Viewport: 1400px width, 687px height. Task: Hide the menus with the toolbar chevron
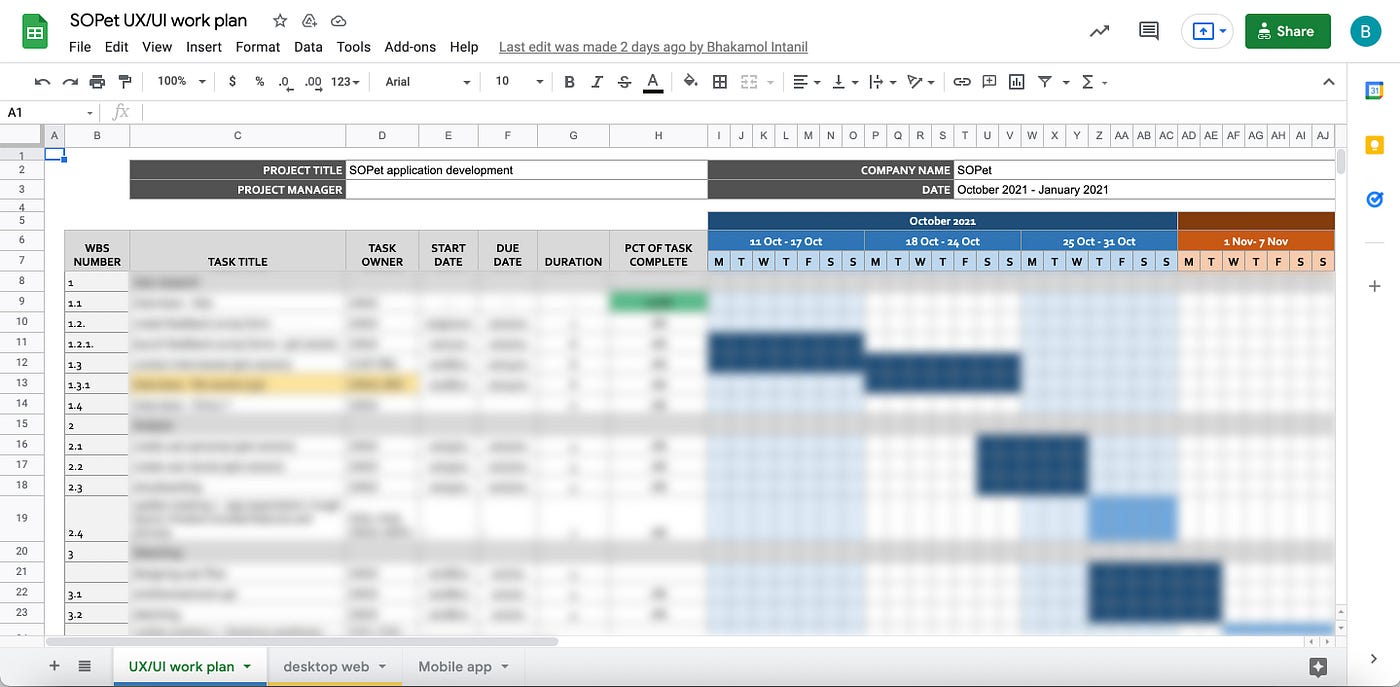point(1328,82)
